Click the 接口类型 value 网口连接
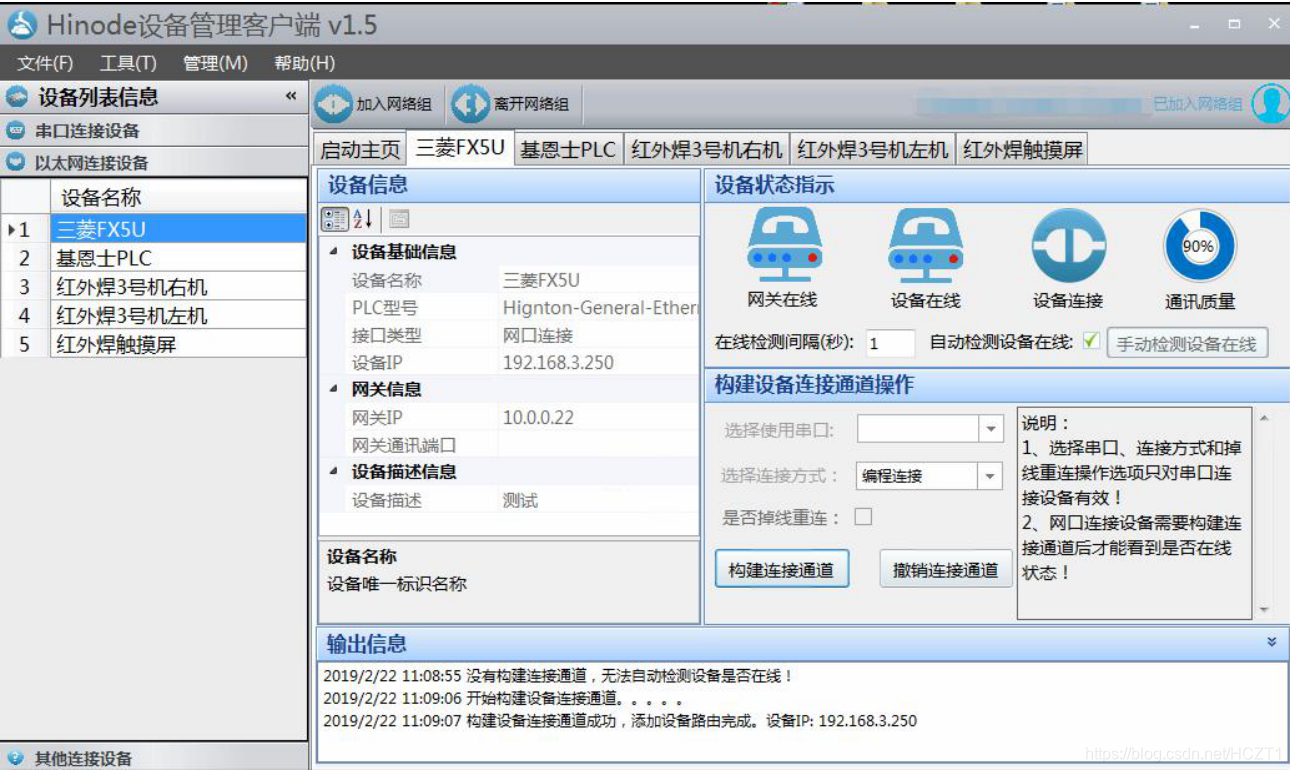This screenshot has width=1290, height=772. (537, 335)
